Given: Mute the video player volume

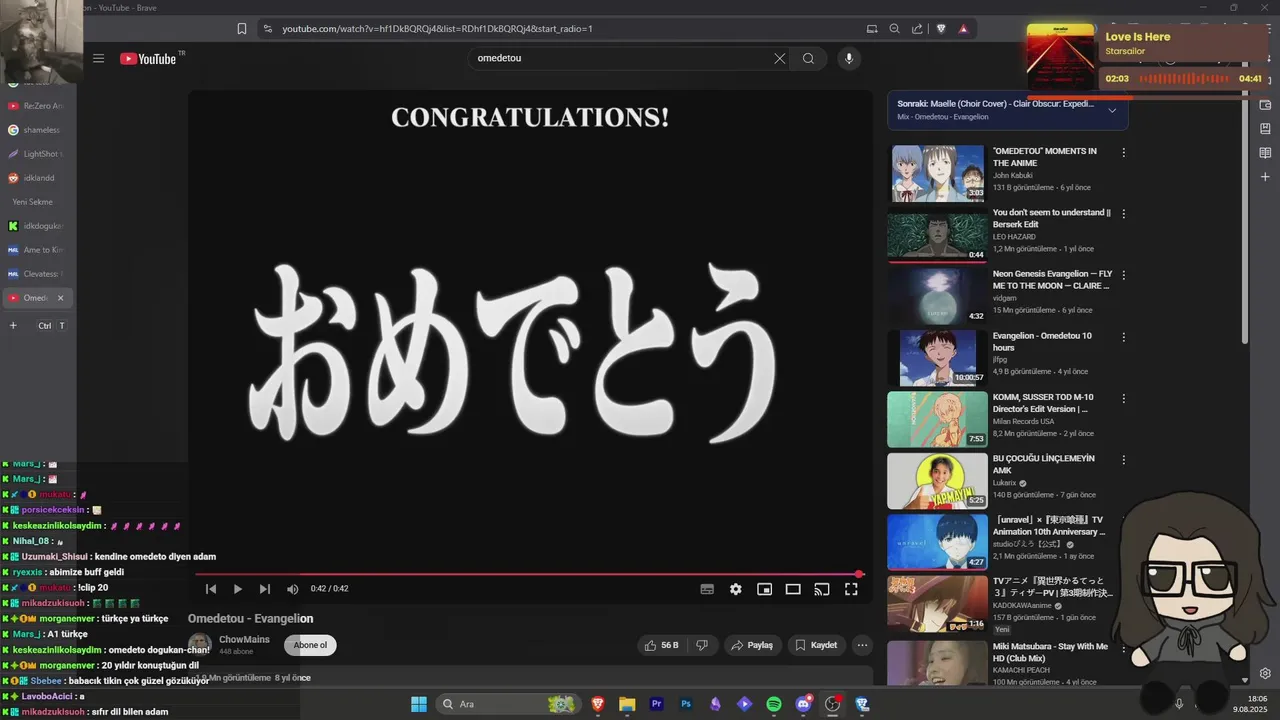Looking at the screenshot, I should point(293,589).
